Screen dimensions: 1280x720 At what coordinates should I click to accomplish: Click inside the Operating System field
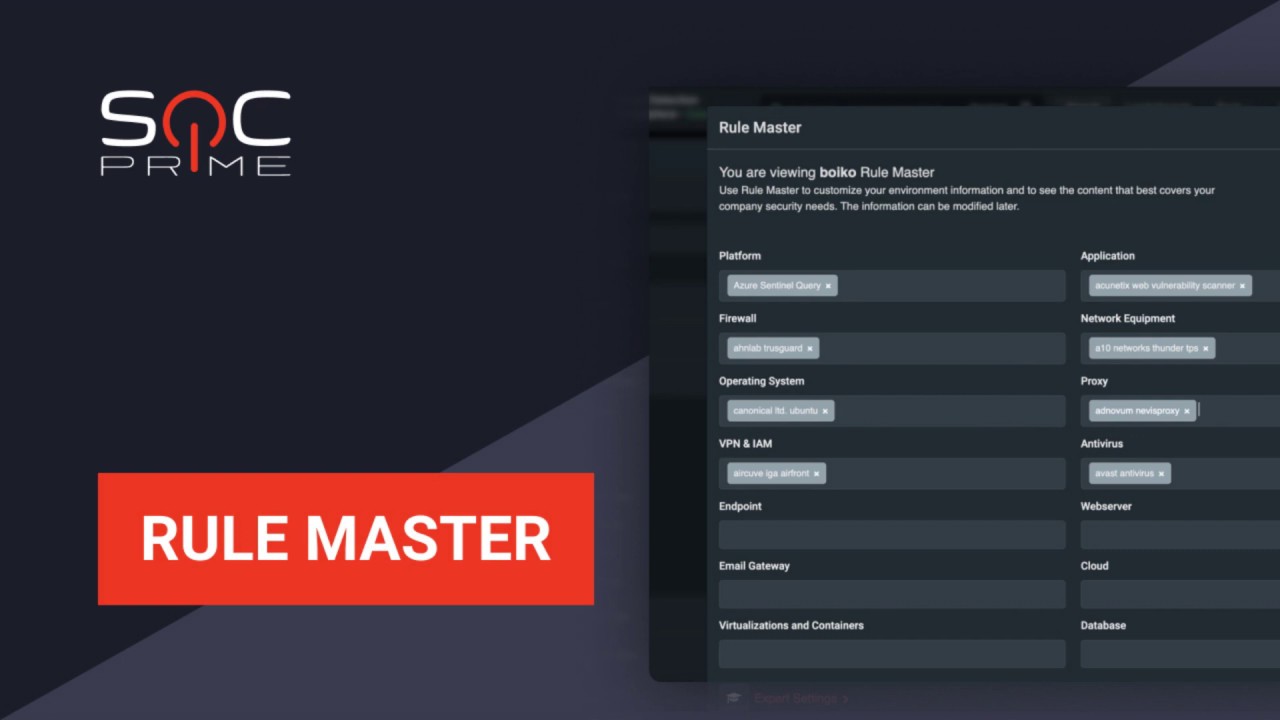pyautogui.click(x=892, y=411)
